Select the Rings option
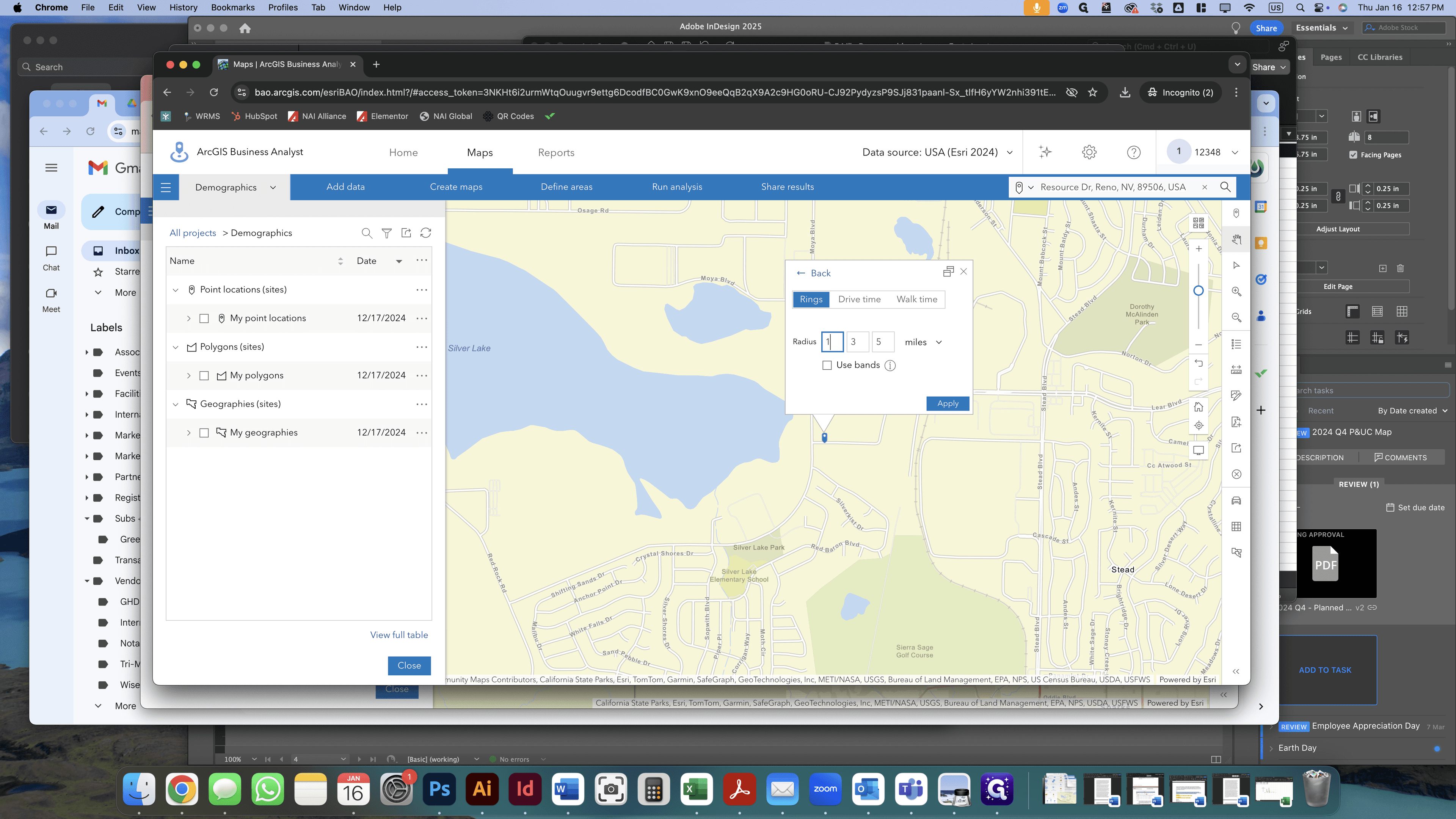Viewport: 1456px width, 819px height. click(811, 299)
